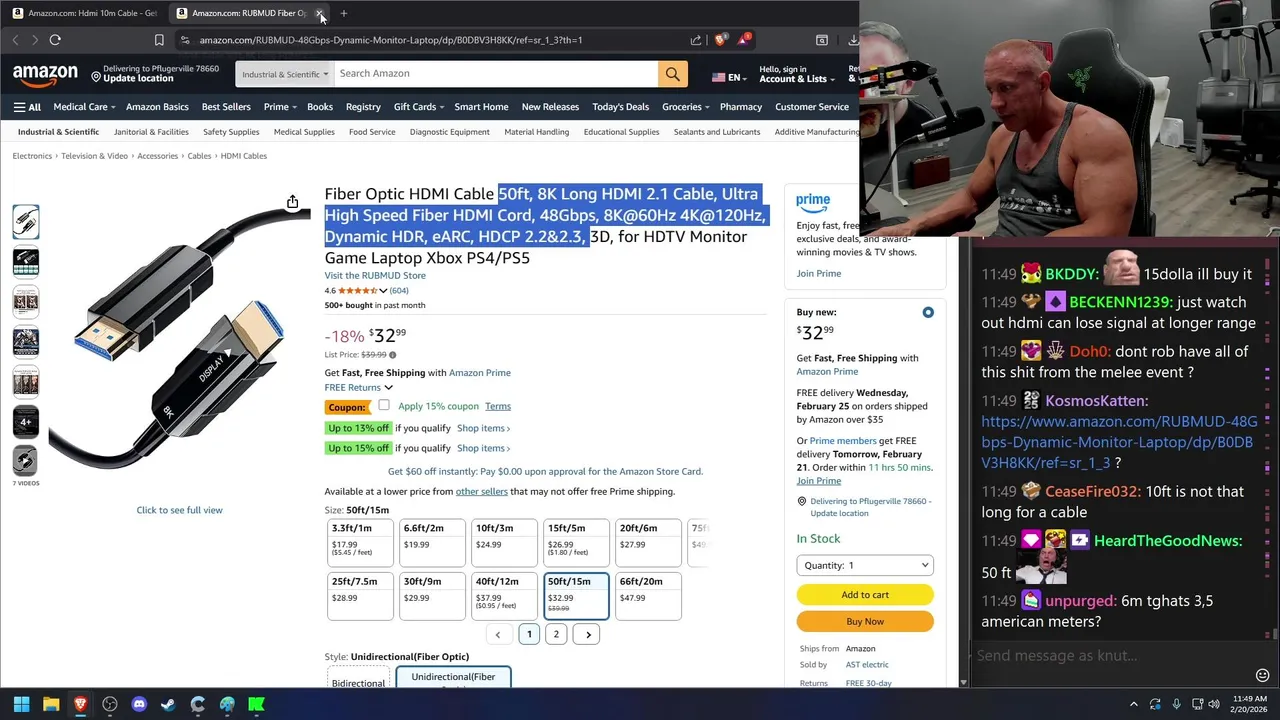Select the 7 VIDEOS thumbnail
The image size is (1280, 720).
click(25, 461)
